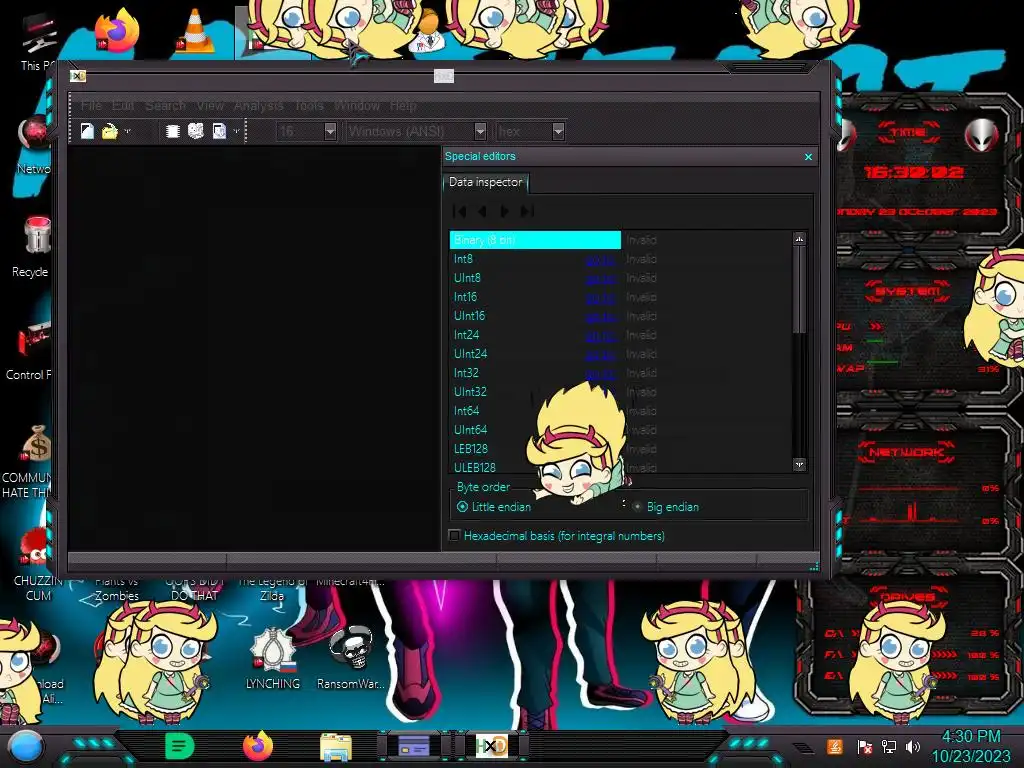Click the green app taskbar icon

click(180, 746)
